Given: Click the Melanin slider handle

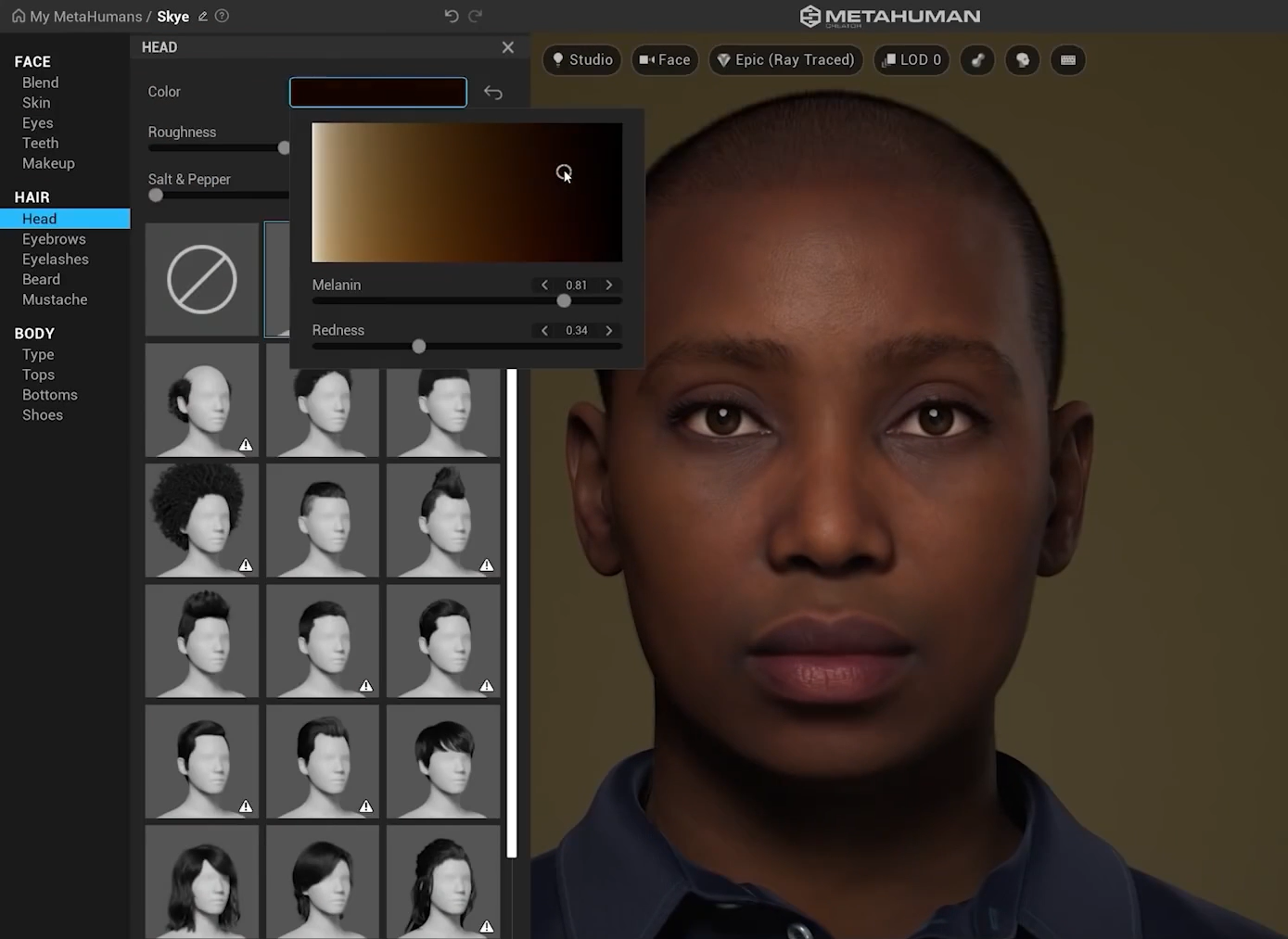Looking at the screenshot, I should [x=564, y=301].
